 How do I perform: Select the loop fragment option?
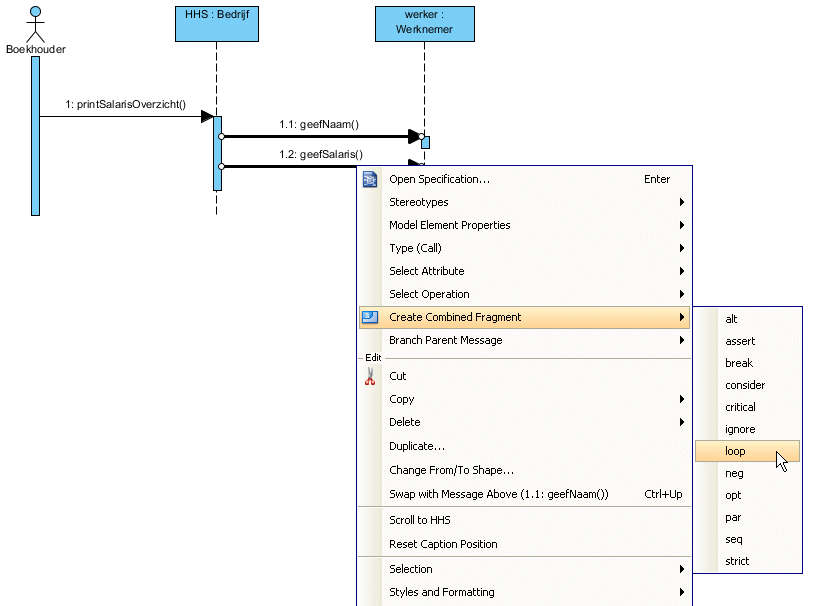point(736,451)
